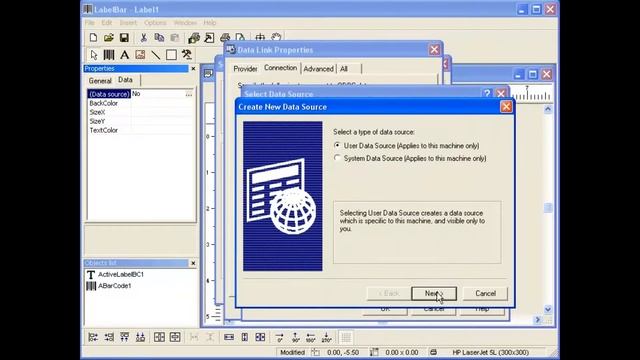The width and height of the screenshot is (640, 360).
Task: Align objects to bottom edges
Action: [140, 337]
